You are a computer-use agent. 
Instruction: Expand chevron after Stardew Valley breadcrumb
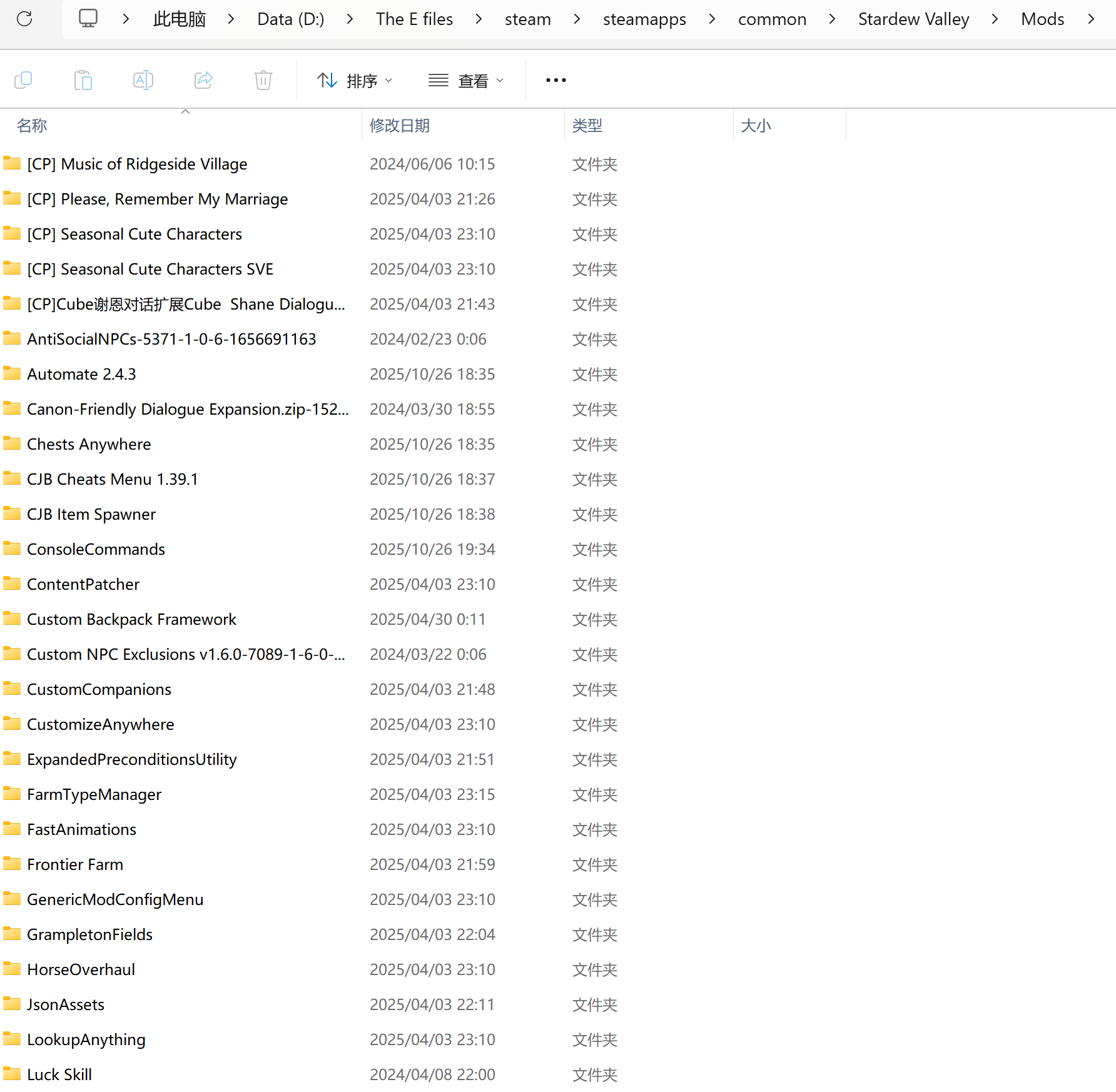[995, 19]
